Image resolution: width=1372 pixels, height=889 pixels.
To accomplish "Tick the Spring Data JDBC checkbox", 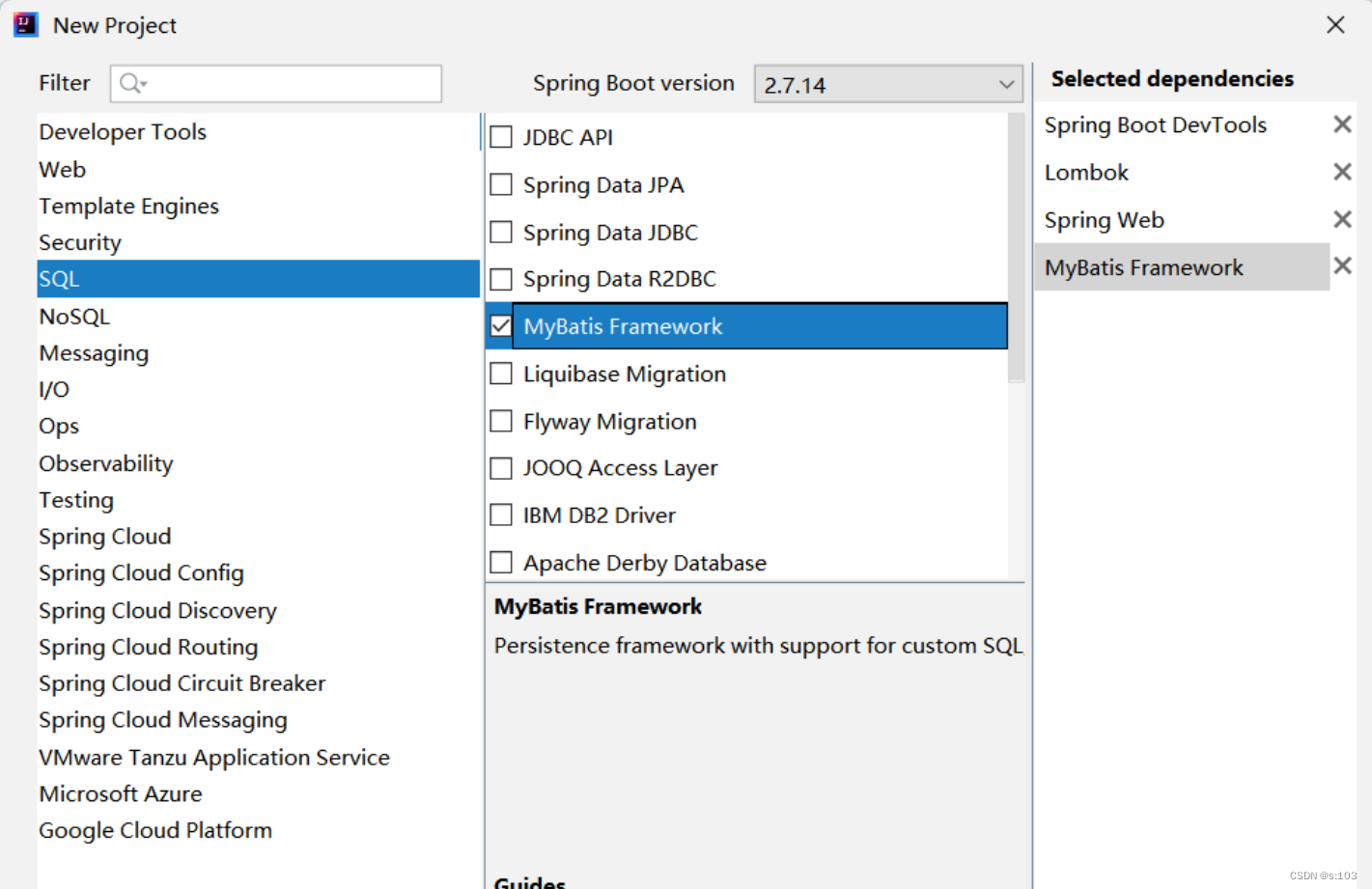I will click(x=501, y=232).
